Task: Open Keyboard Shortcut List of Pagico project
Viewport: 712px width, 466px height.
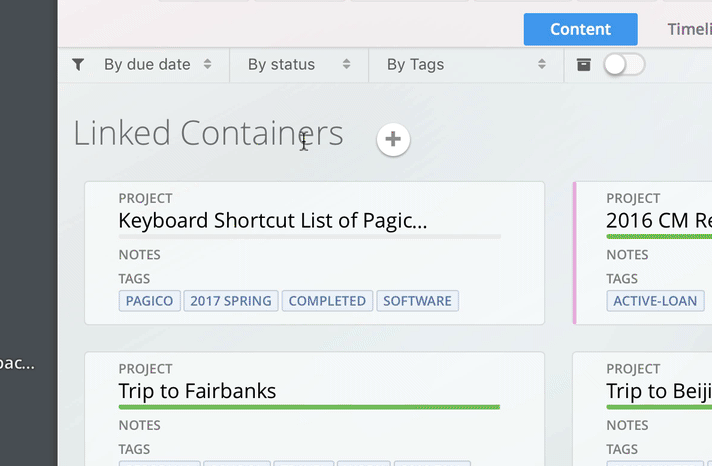Action: 272,221
